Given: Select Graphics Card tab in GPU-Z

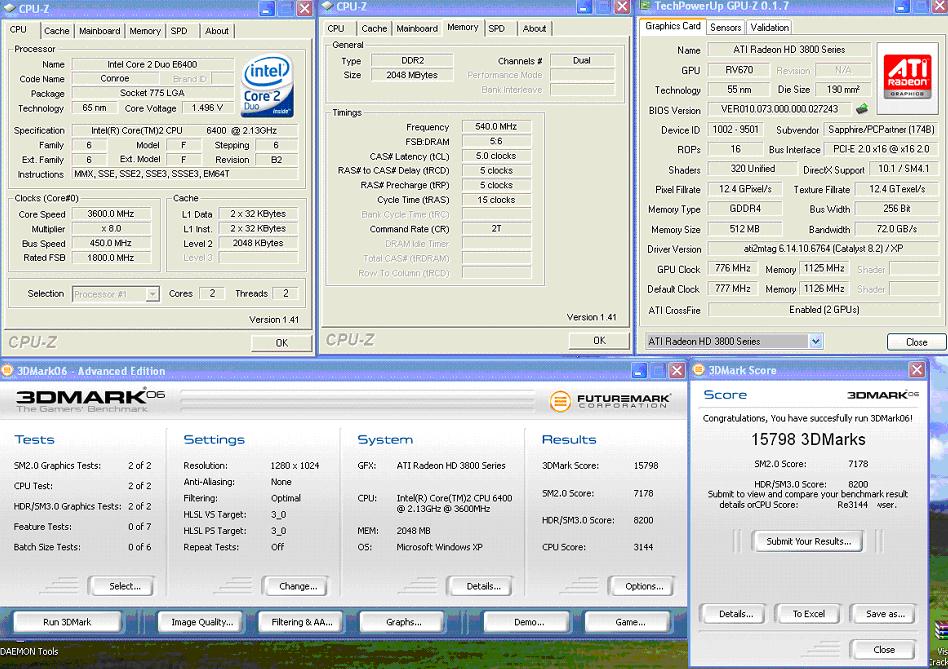Looking at the screenshot, I should pos(673,26).
